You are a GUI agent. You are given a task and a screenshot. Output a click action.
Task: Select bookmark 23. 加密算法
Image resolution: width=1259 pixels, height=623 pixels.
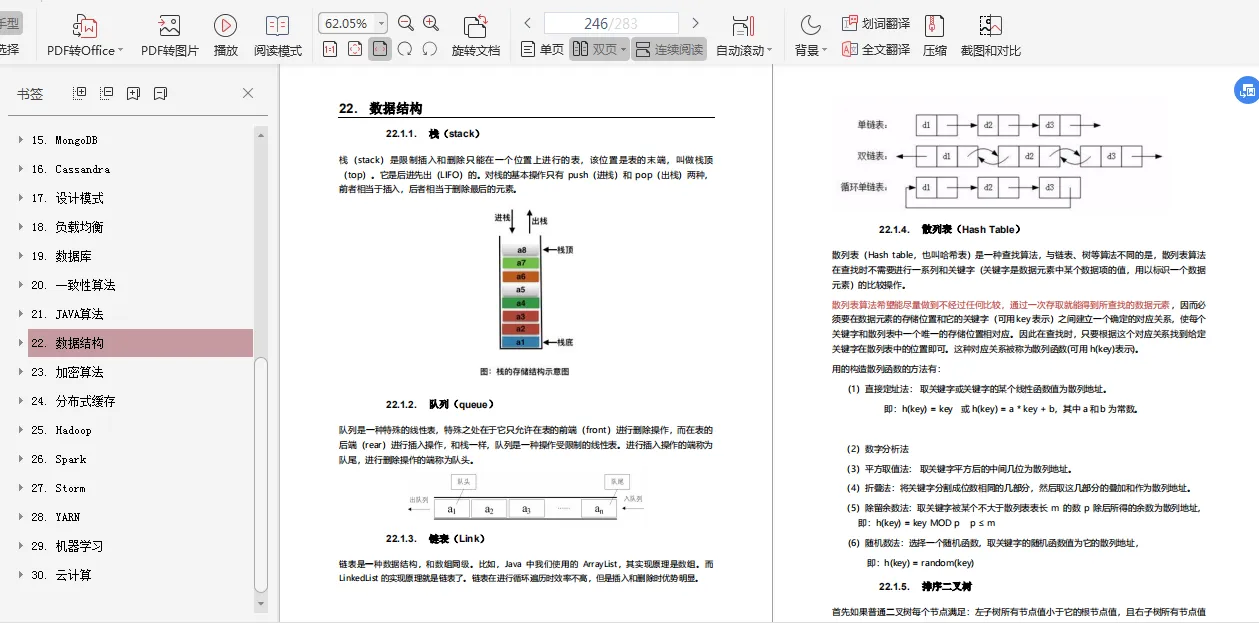(x=67, y=372)
